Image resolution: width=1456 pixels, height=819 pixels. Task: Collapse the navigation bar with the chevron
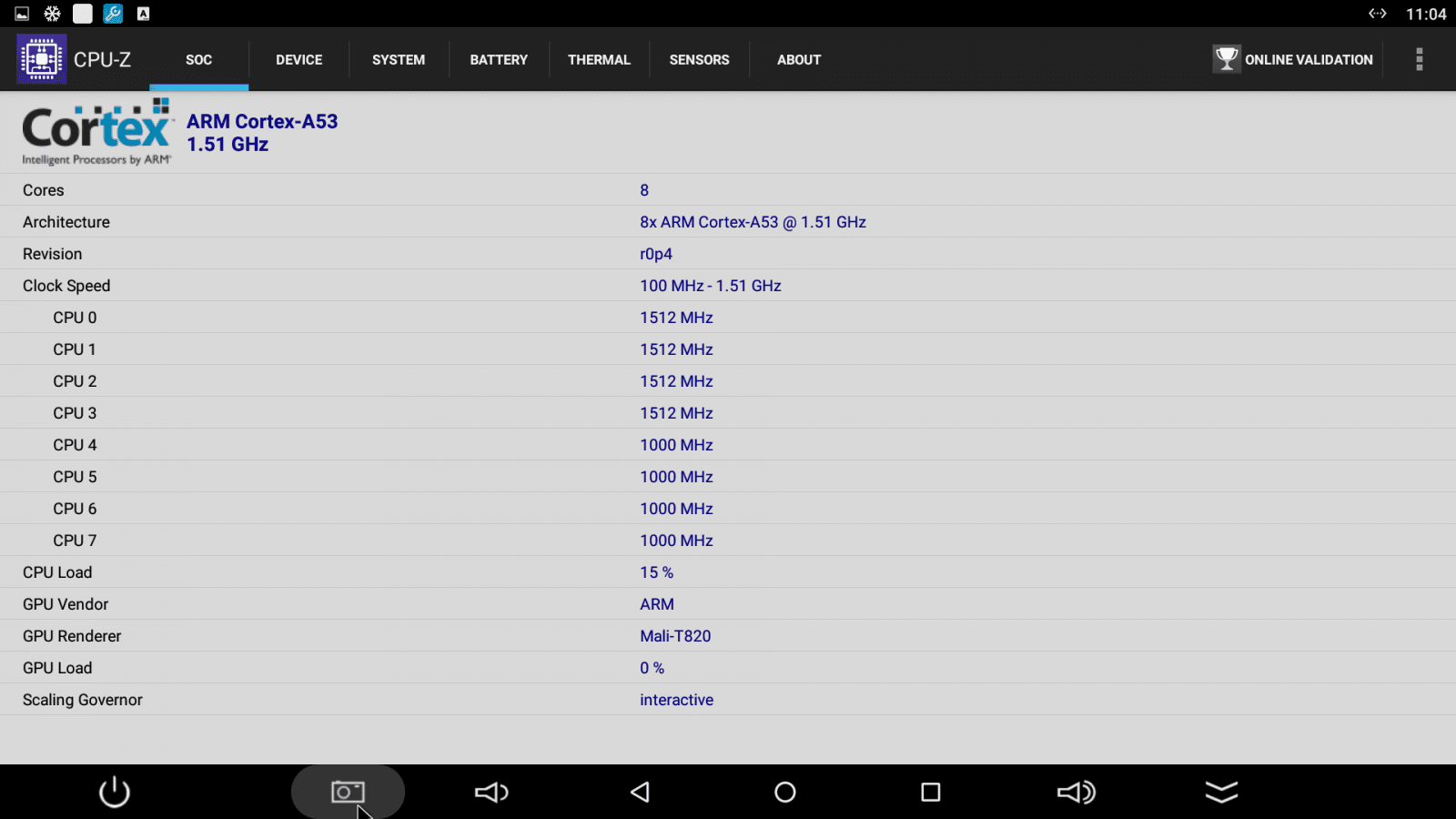[x=1220, y=792]
